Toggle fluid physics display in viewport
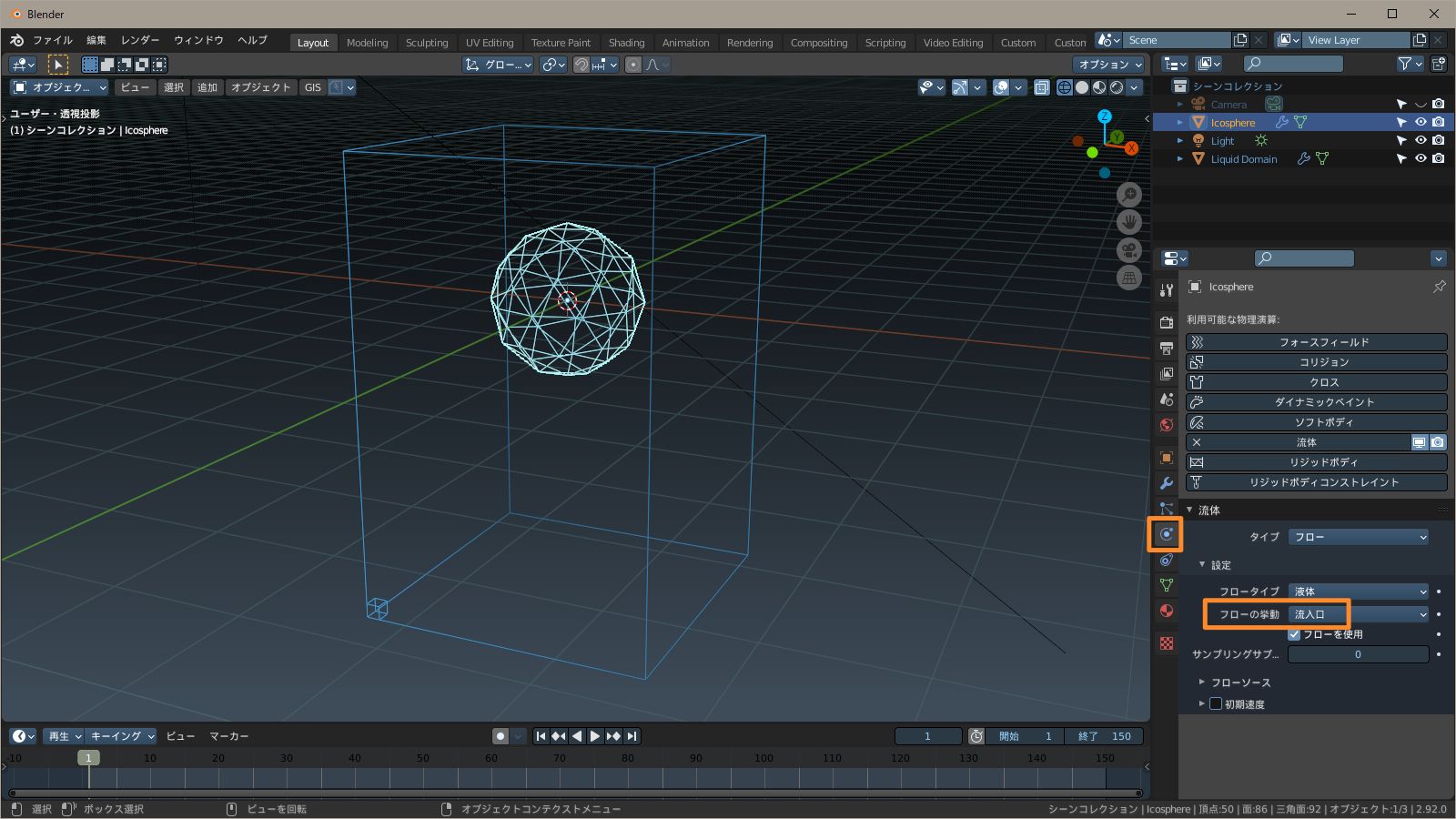Screen dimensions: 1456x819 [1419, 442]
